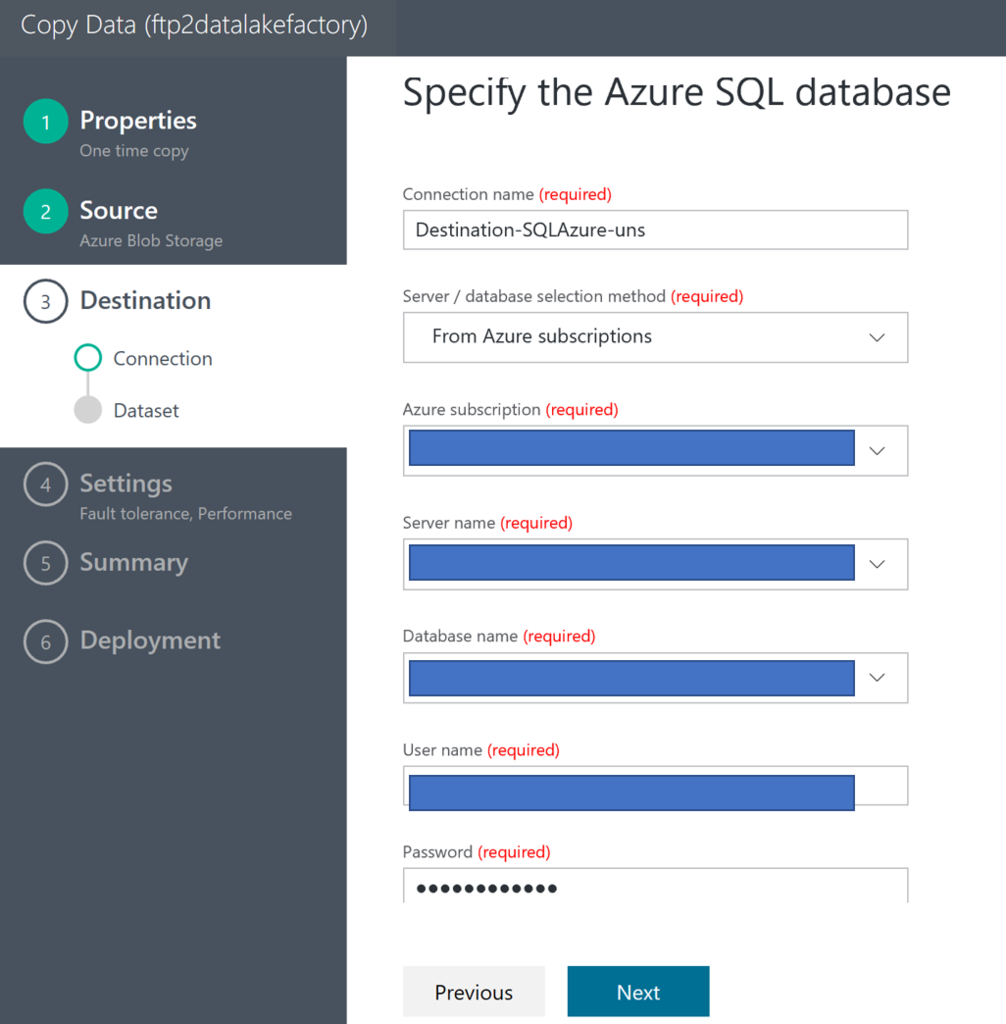Expand the Azure subscription dropdown
The width and height of the screenshot is (1006, 1024).
click(877, 450)
